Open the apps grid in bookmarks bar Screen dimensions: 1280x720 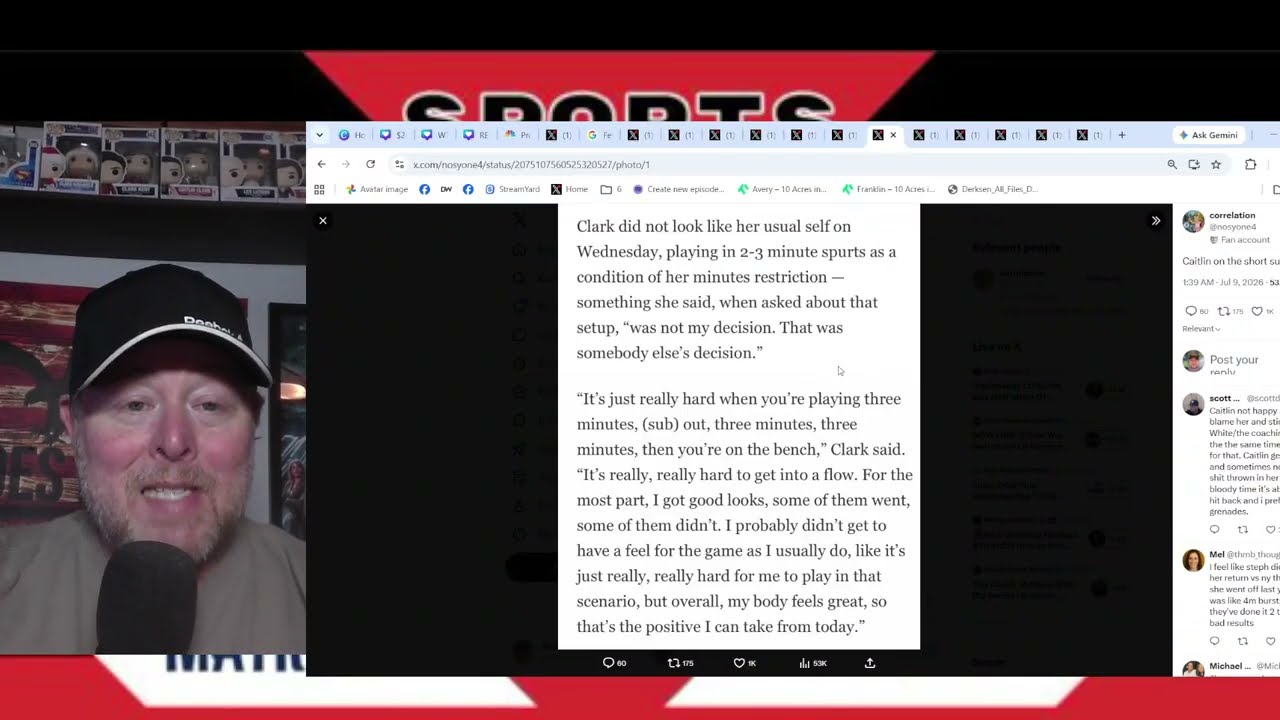319,189
